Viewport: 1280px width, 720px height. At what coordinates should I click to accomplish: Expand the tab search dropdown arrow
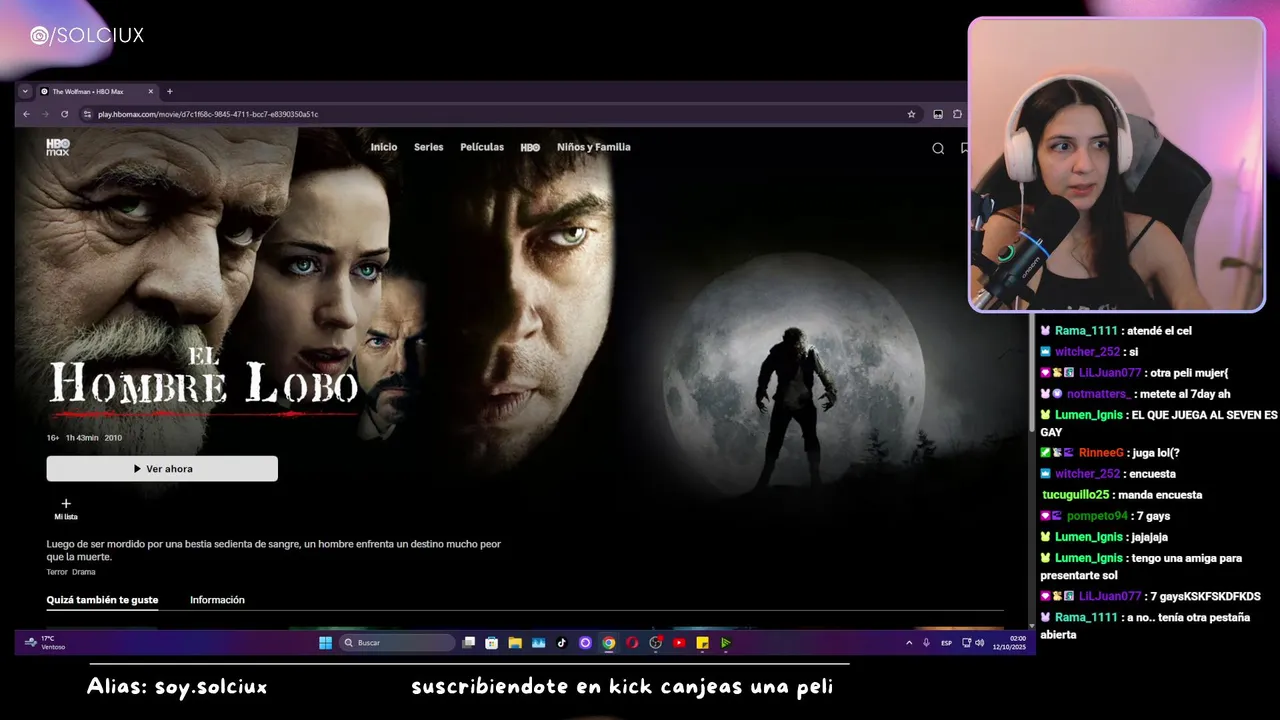pyautogui.click(x=25, y=91)
